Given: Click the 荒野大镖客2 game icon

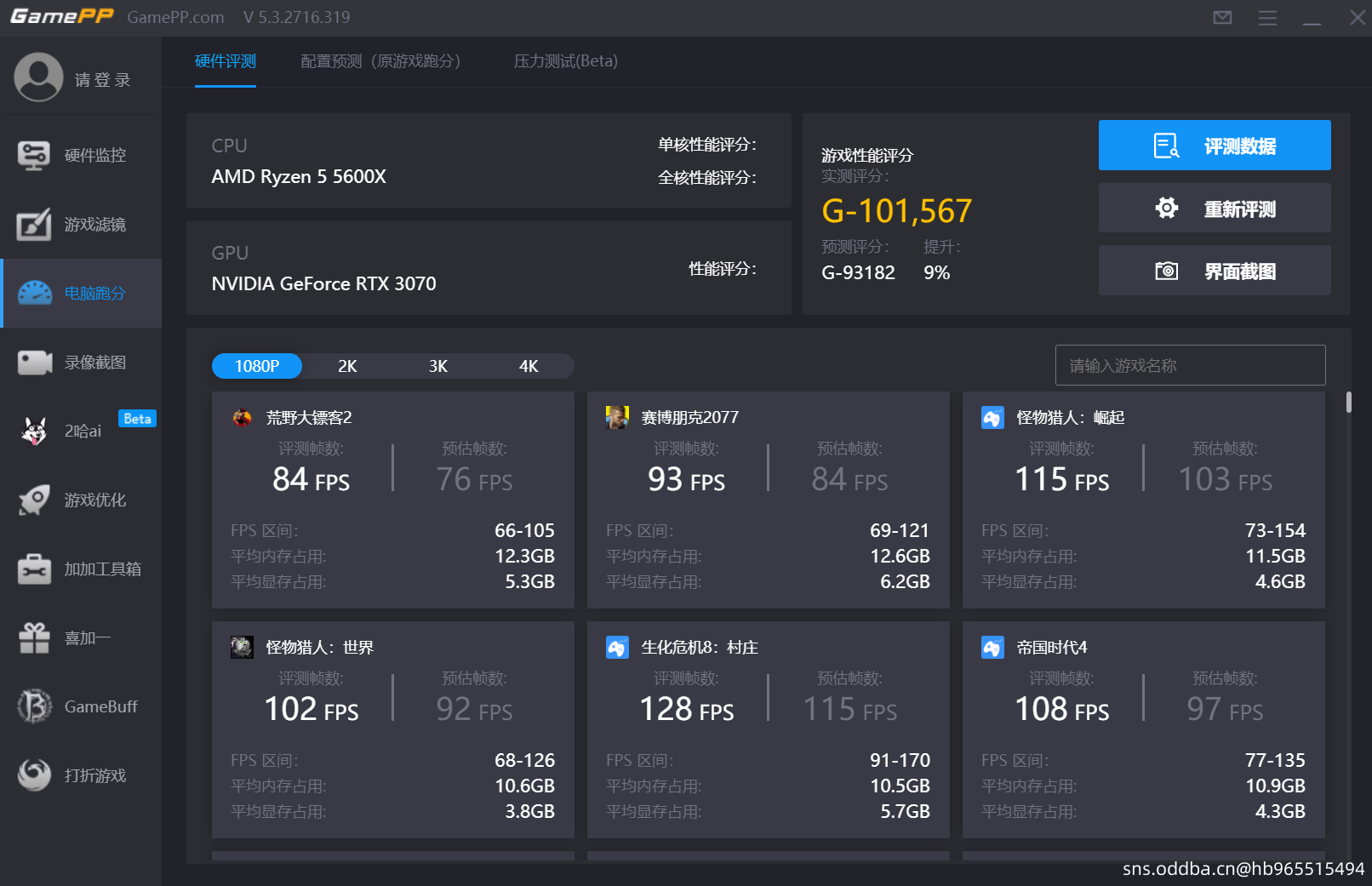Looking at the screenshot, I should tap(243, 418).
